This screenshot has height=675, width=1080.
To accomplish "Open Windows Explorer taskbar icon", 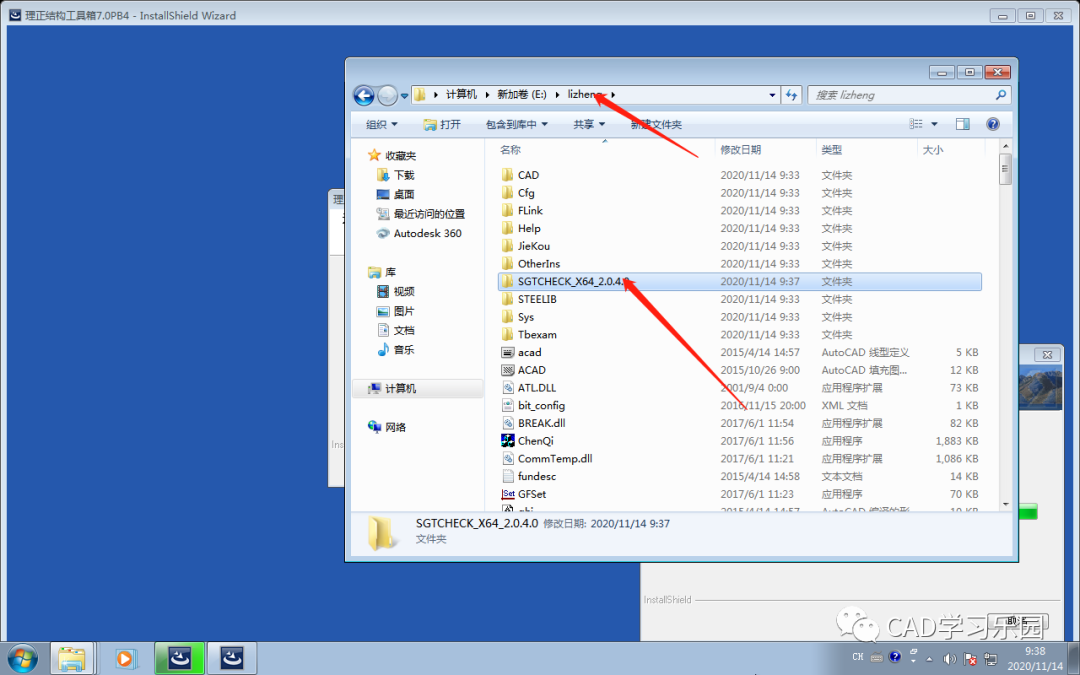I will 72,658.
